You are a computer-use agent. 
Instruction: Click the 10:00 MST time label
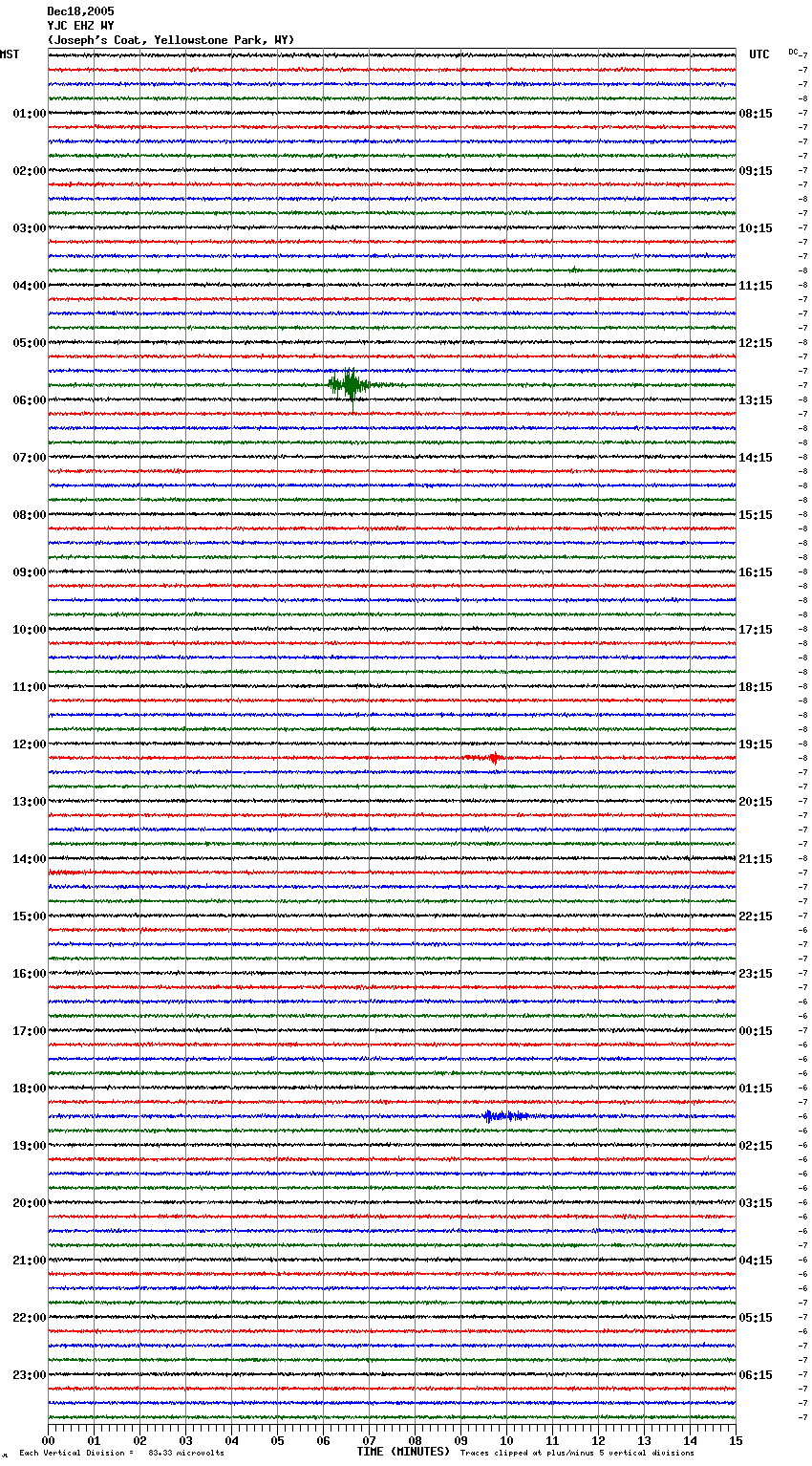(30, 630)
